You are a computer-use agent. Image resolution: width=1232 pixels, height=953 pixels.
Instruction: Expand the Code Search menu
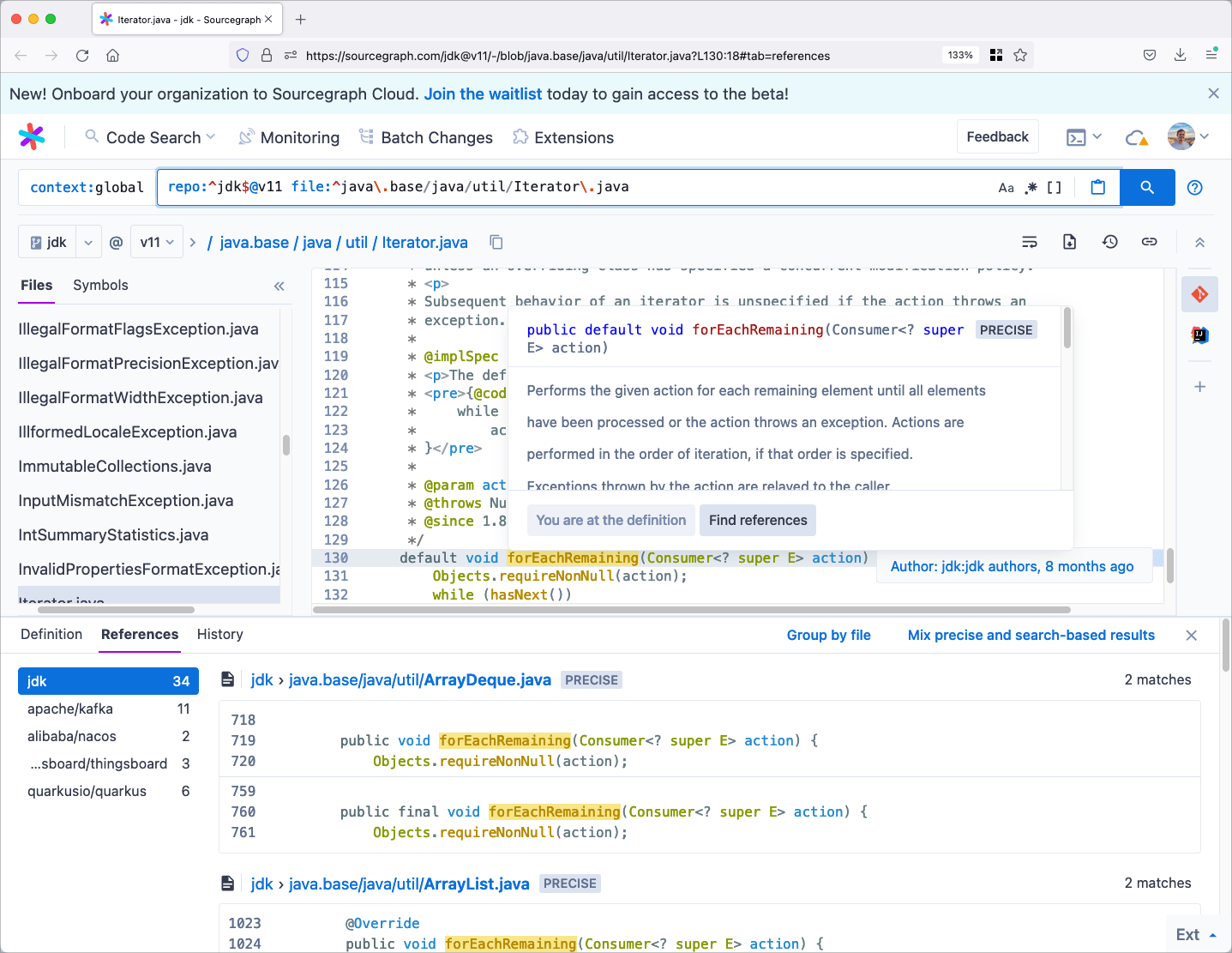(151, 137)
